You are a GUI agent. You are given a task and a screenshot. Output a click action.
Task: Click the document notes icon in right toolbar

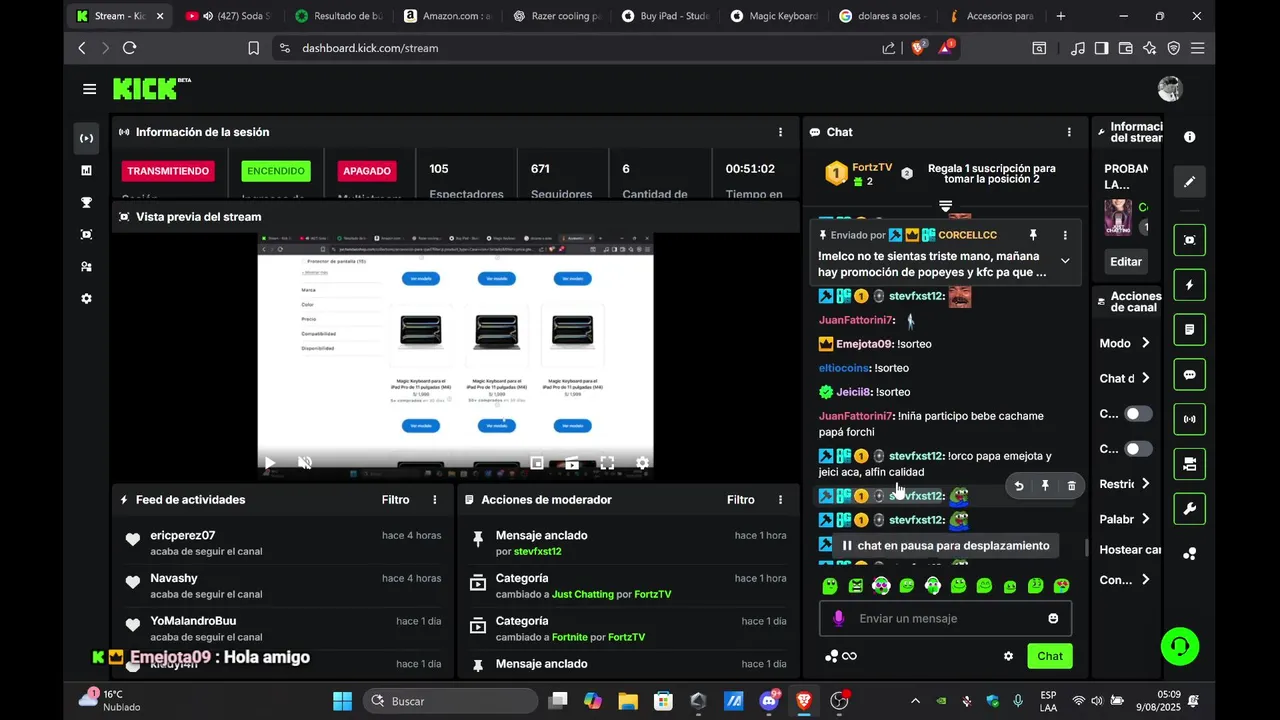coord(1190,329)
